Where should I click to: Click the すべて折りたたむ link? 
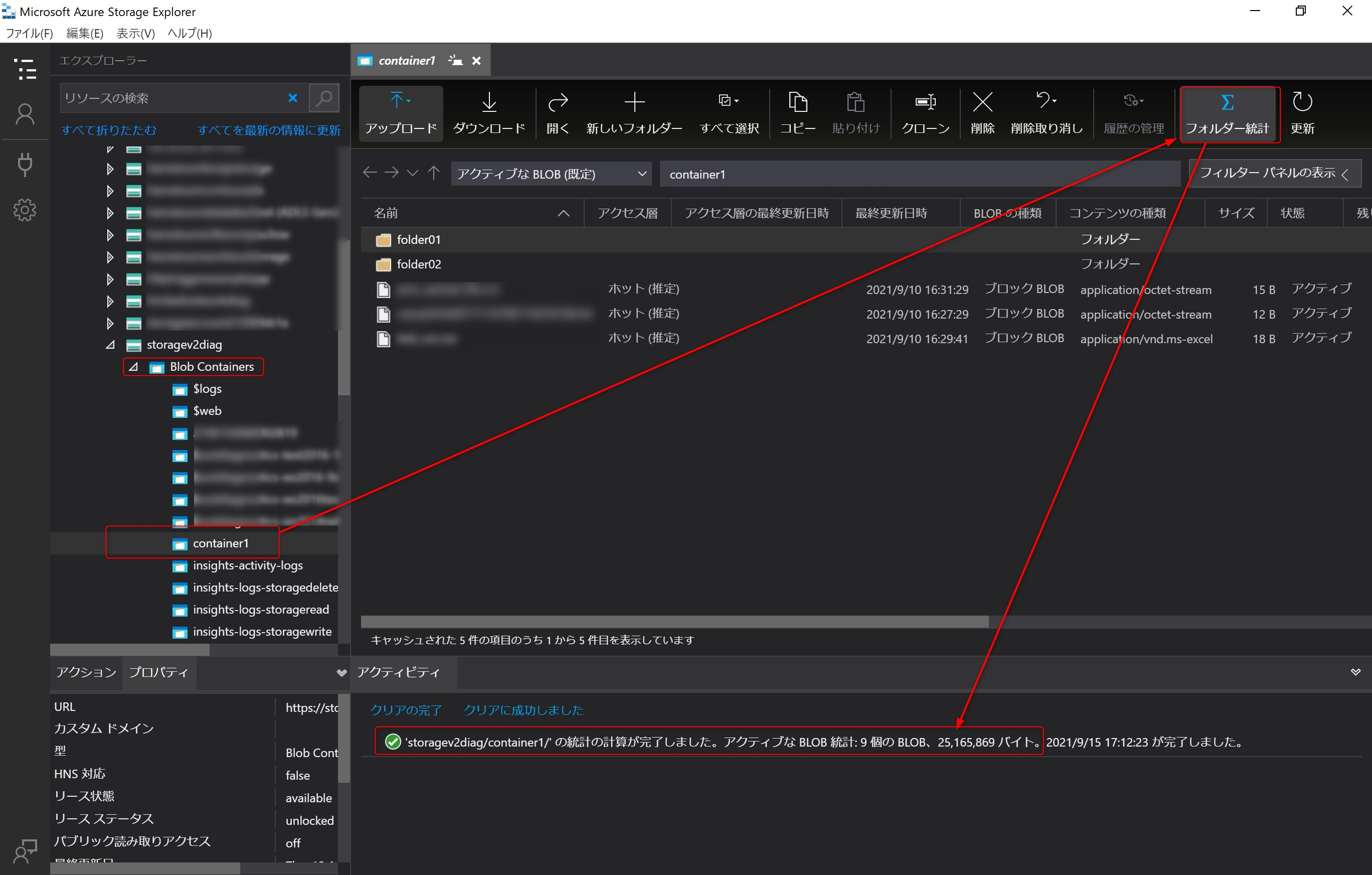[108, 129]
